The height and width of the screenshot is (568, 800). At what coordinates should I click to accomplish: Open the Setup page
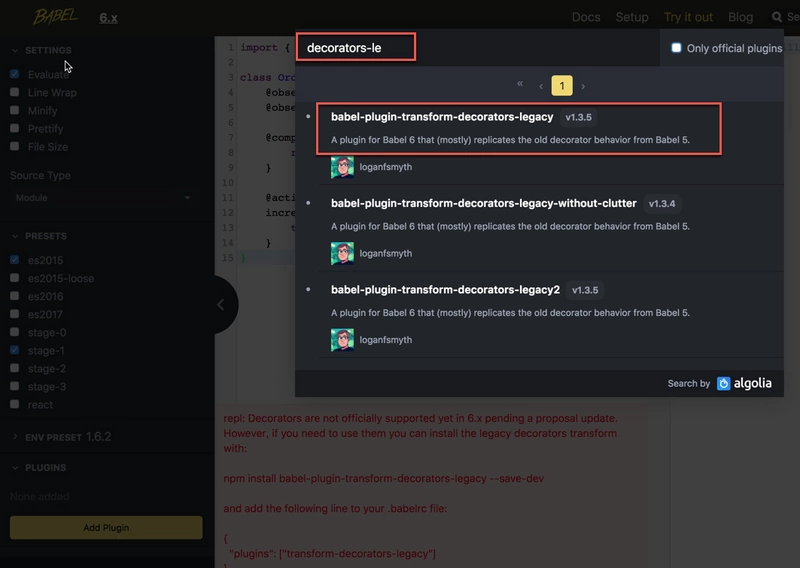coord(632,17)
